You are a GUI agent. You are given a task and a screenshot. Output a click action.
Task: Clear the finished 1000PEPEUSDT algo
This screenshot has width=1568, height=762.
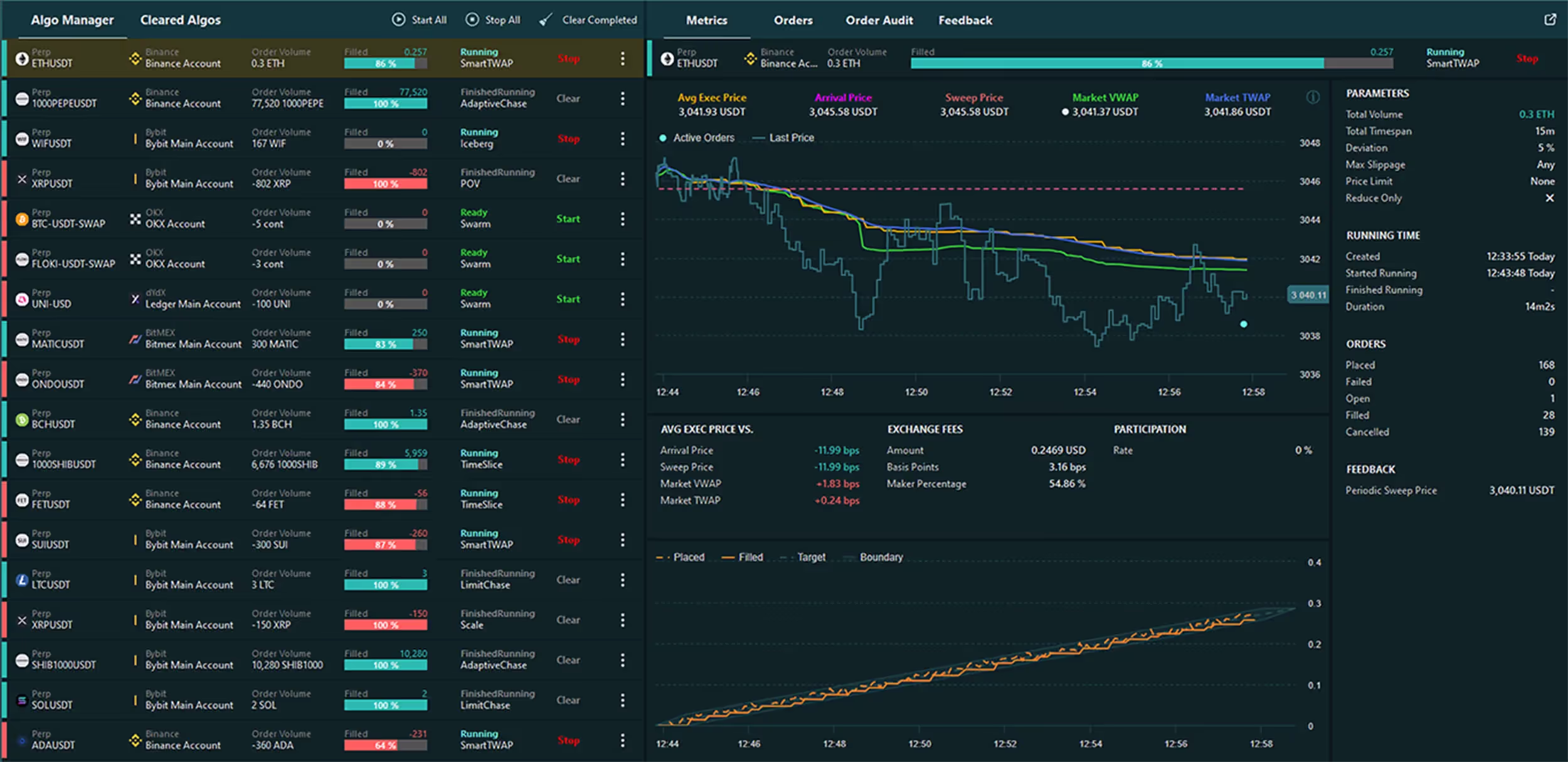568,98
